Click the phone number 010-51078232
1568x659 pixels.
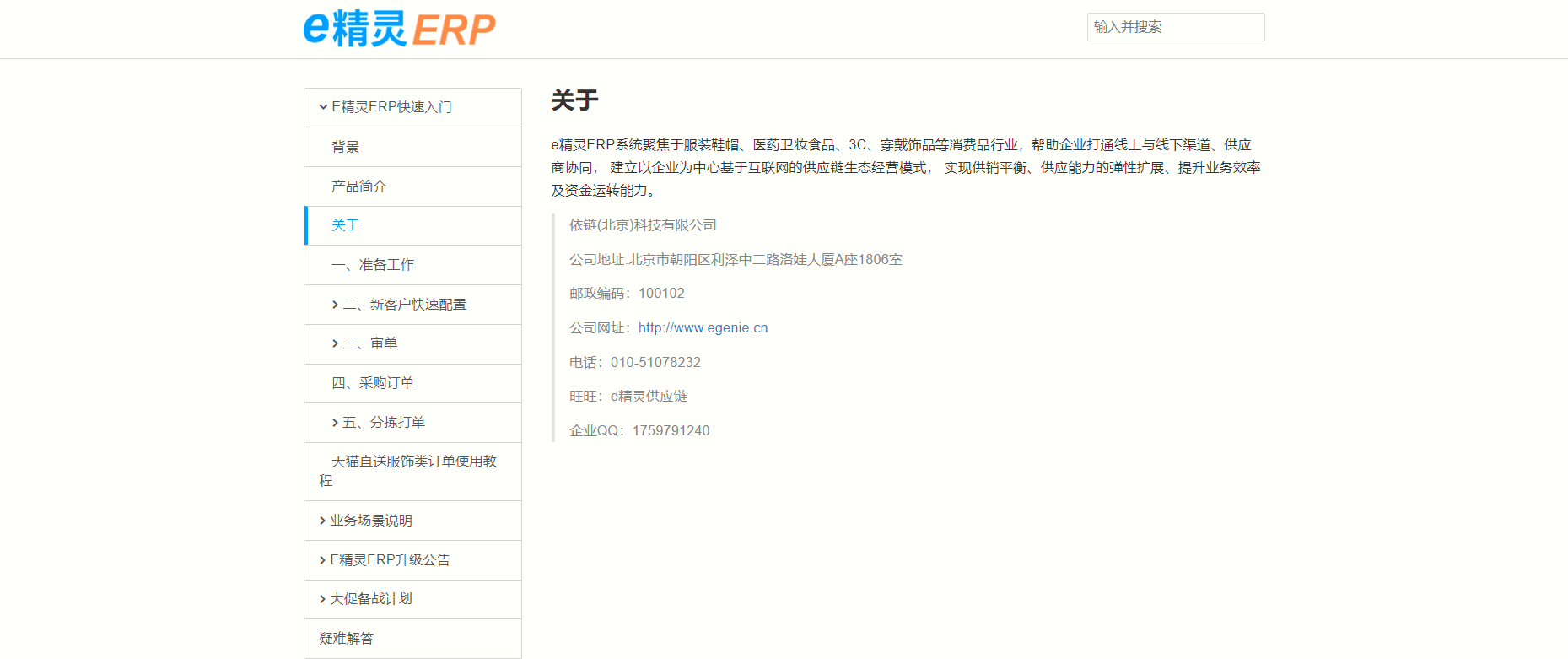point(655,363)
